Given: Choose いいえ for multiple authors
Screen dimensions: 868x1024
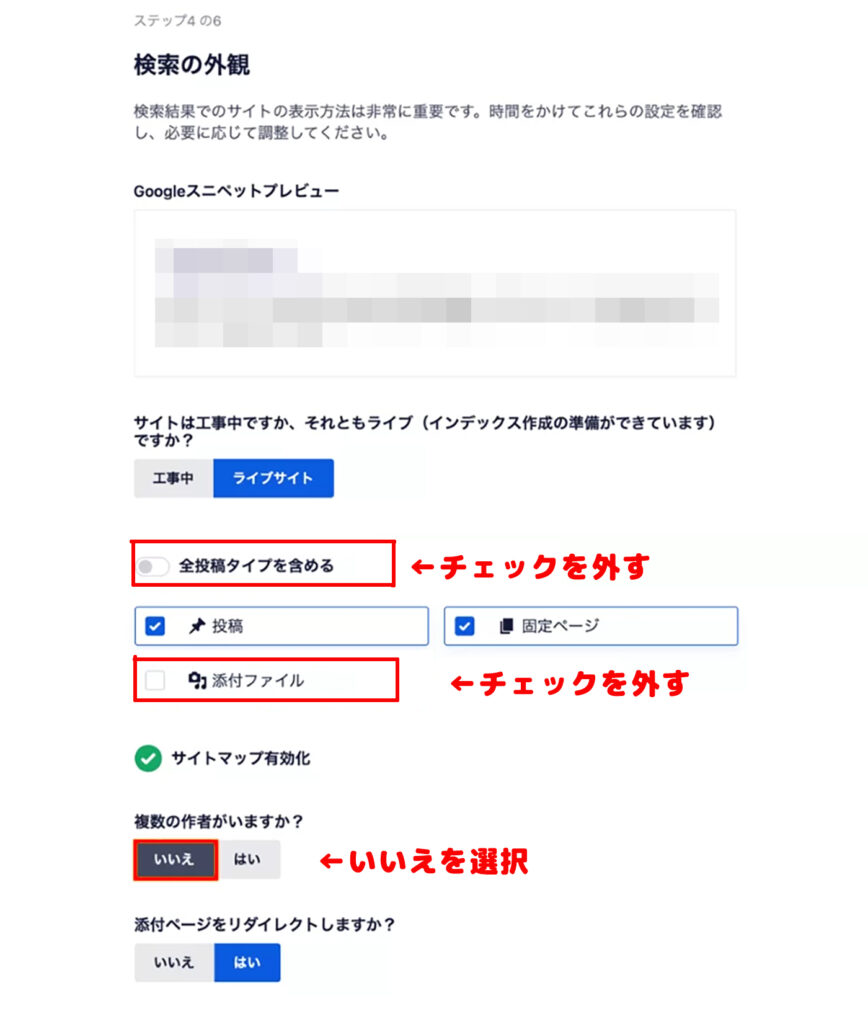Looking at the screenshot, I should click(x=175, y=859).
